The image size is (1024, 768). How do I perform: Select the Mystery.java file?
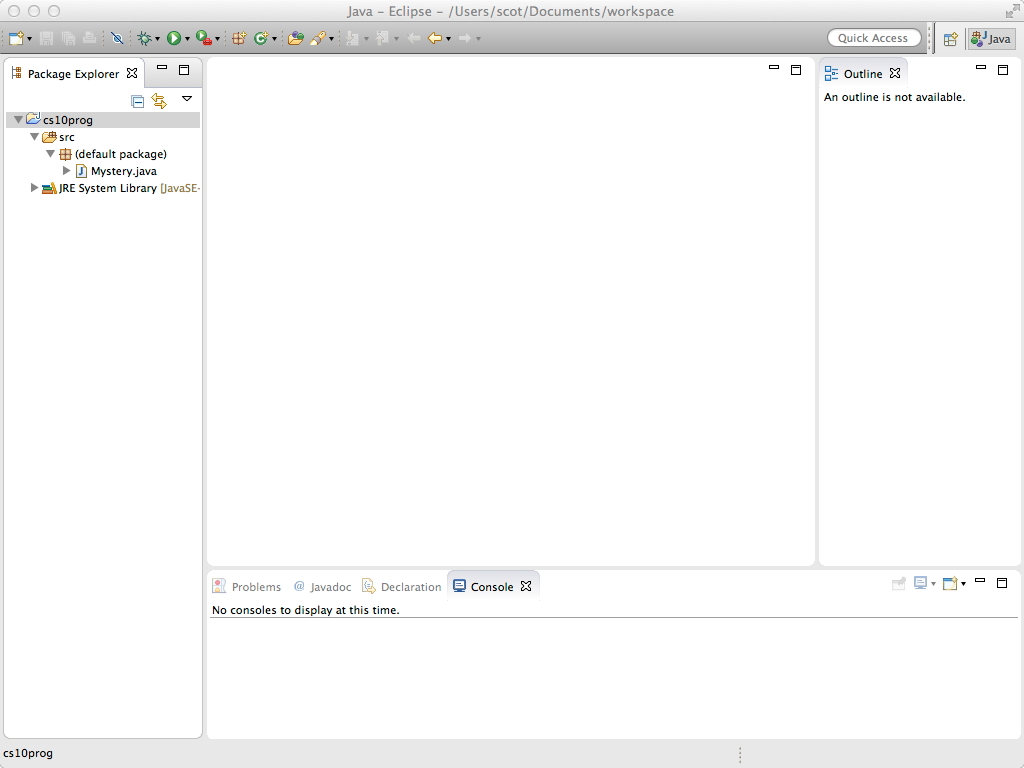click(123, 171)
